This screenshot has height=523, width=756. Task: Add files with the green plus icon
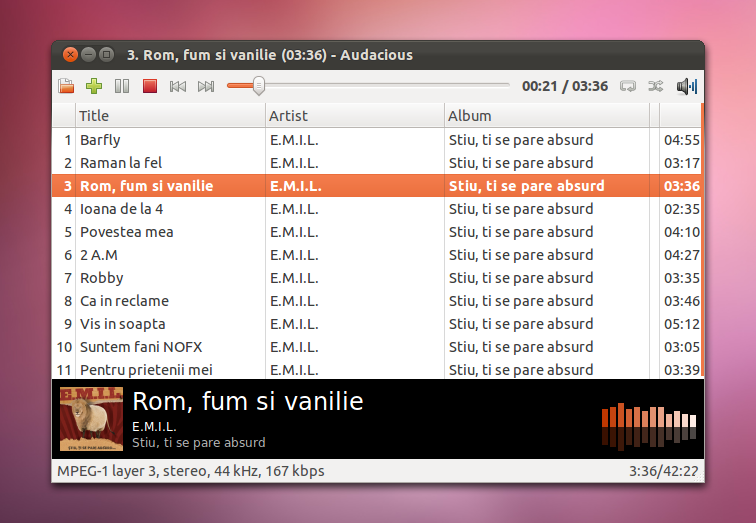pyautogui.click(x=94, y=86)
